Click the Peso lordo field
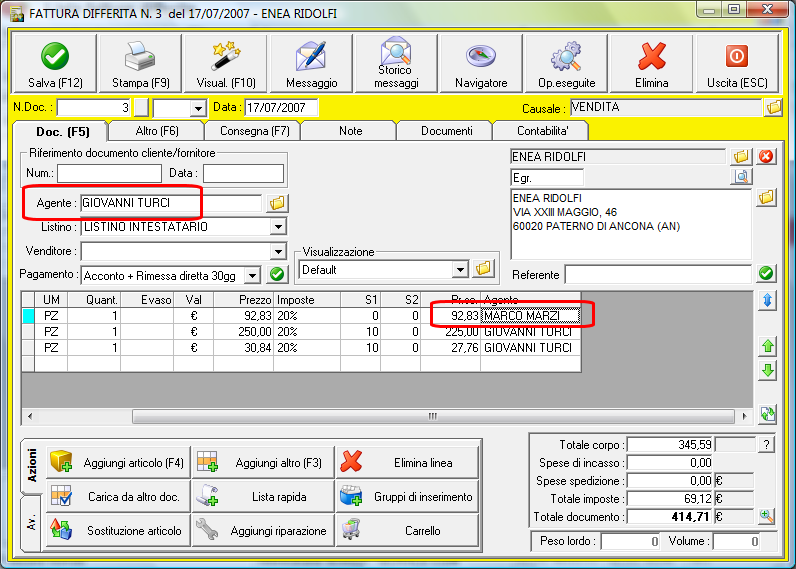Screen dimensions: 796x569 pyautogui.click(x=630, y=541)
